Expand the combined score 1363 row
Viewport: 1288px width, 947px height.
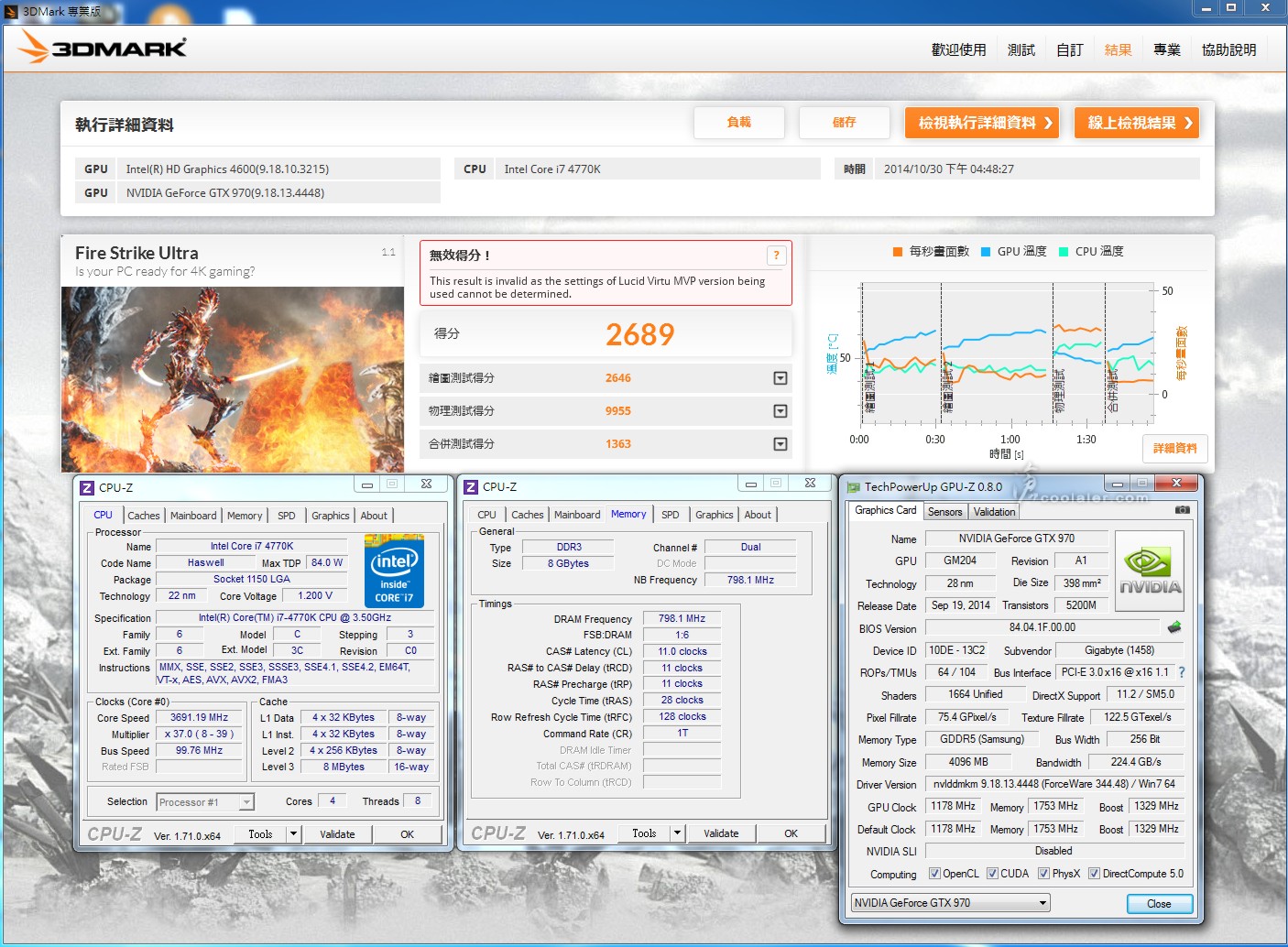(x=780, y=444)
